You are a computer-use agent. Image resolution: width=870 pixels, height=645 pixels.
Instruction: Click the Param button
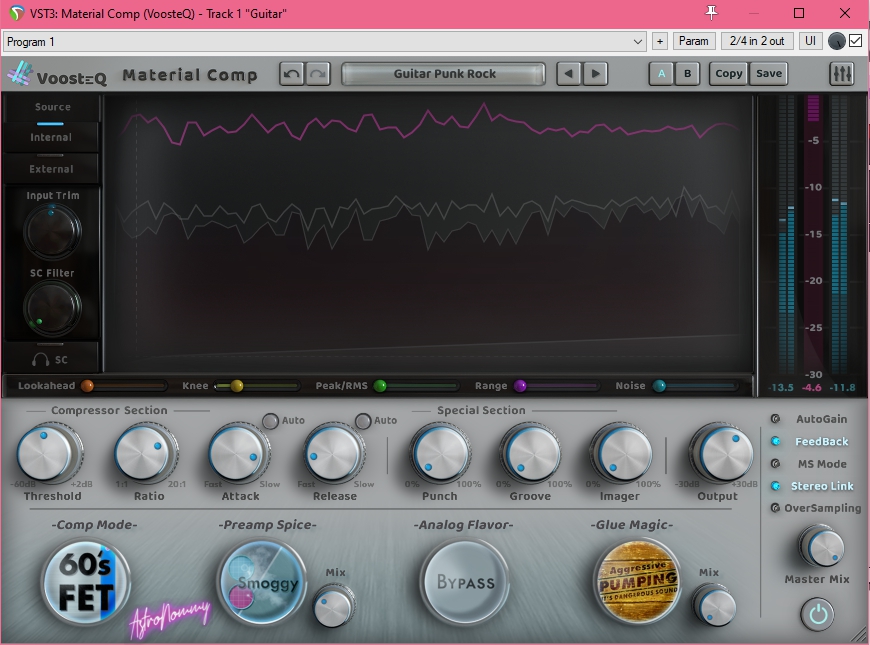pyautogui.click(x=694, y=41)
